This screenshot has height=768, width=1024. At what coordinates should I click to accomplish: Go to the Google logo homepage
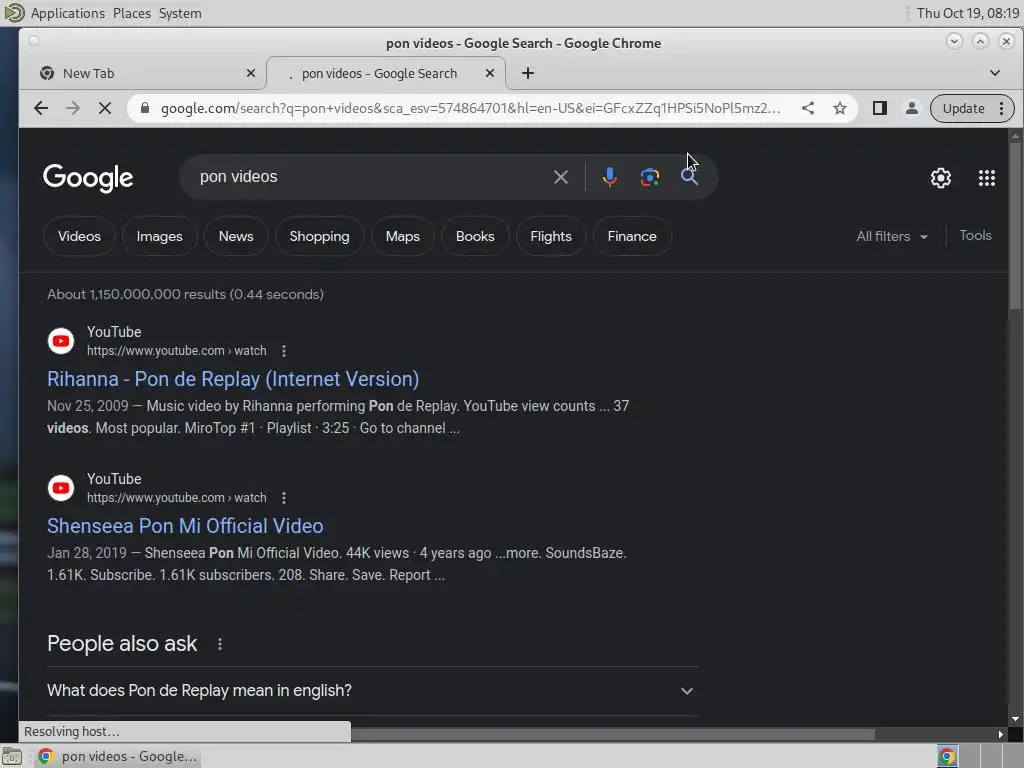click(88, 178)
